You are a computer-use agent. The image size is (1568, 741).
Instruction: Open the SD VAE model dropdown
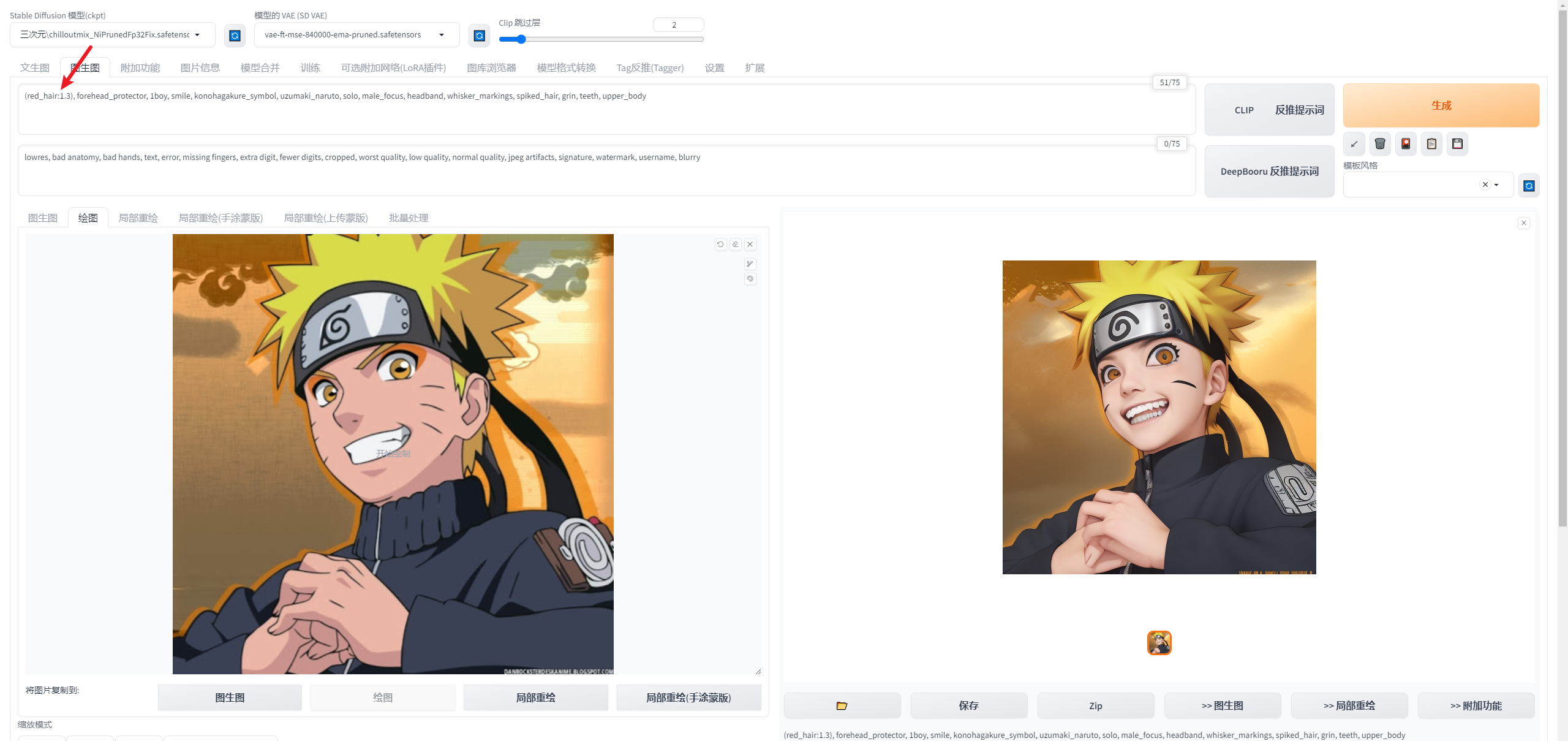click(356, 35)
